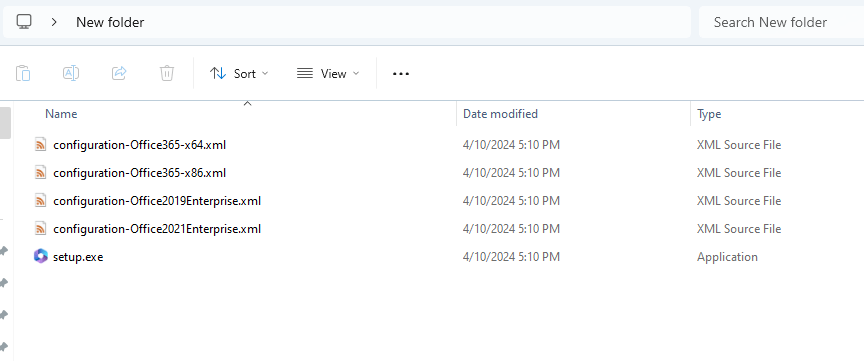Click date modified of setup.exe row

pyautogui.click(x=511, y=256)
